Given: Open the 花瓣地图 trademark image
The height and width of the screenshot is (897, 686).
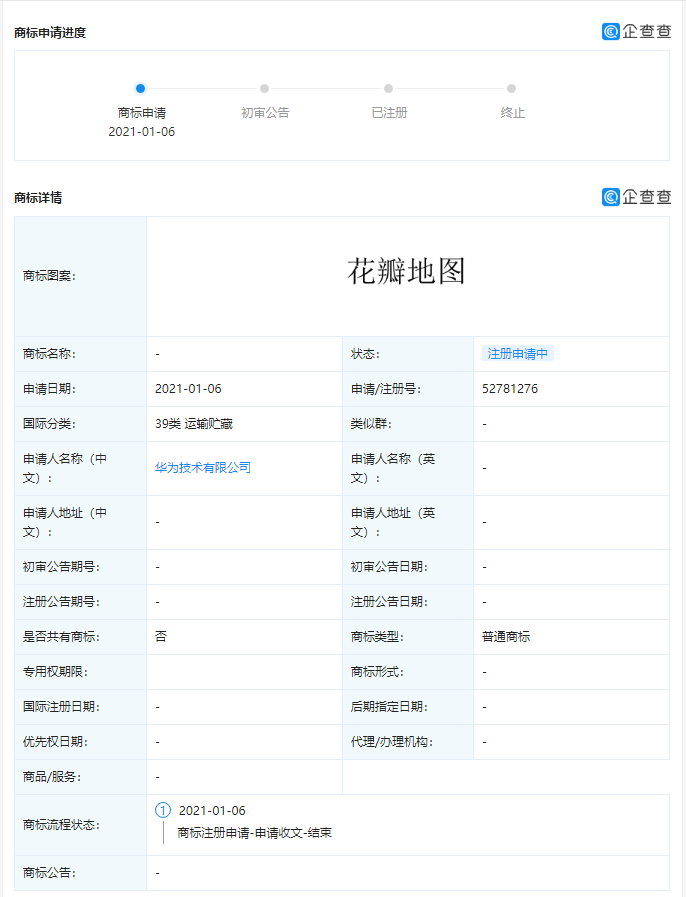Looking at the screenshot, I should coord(407,271).
